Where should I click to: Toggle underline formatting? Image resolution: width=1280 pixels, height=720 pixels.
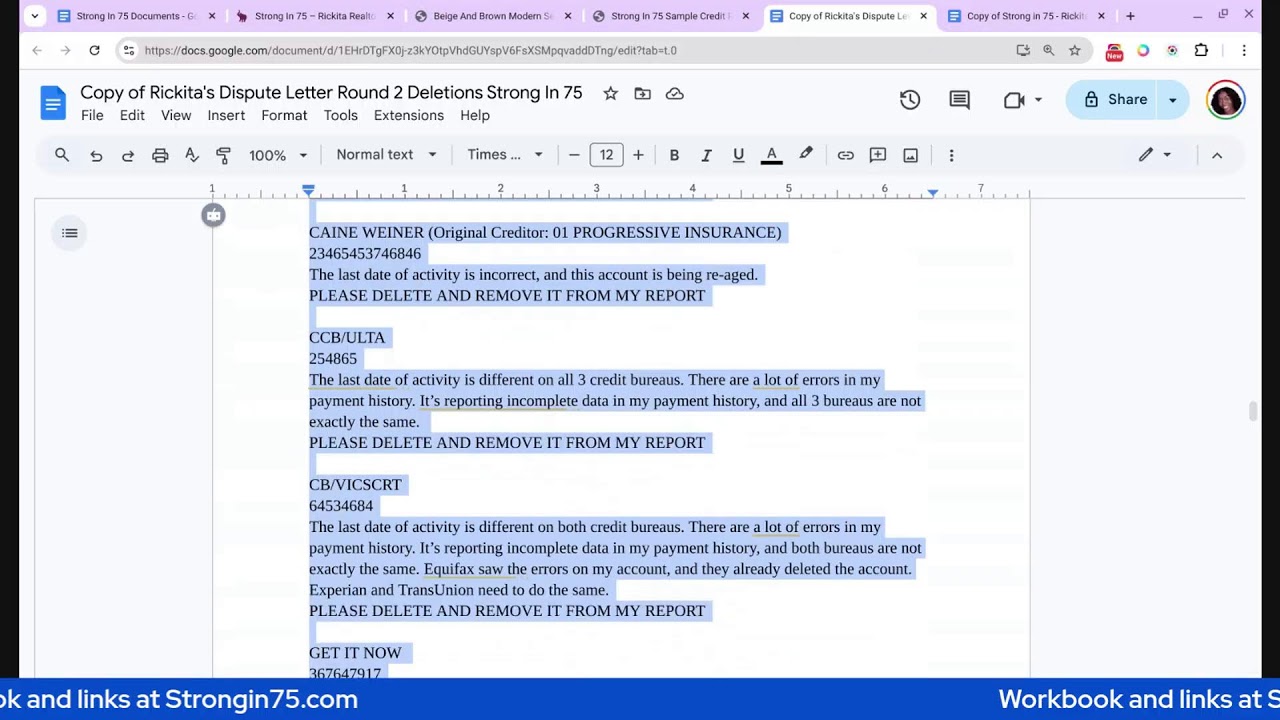[x=738, y=155]
